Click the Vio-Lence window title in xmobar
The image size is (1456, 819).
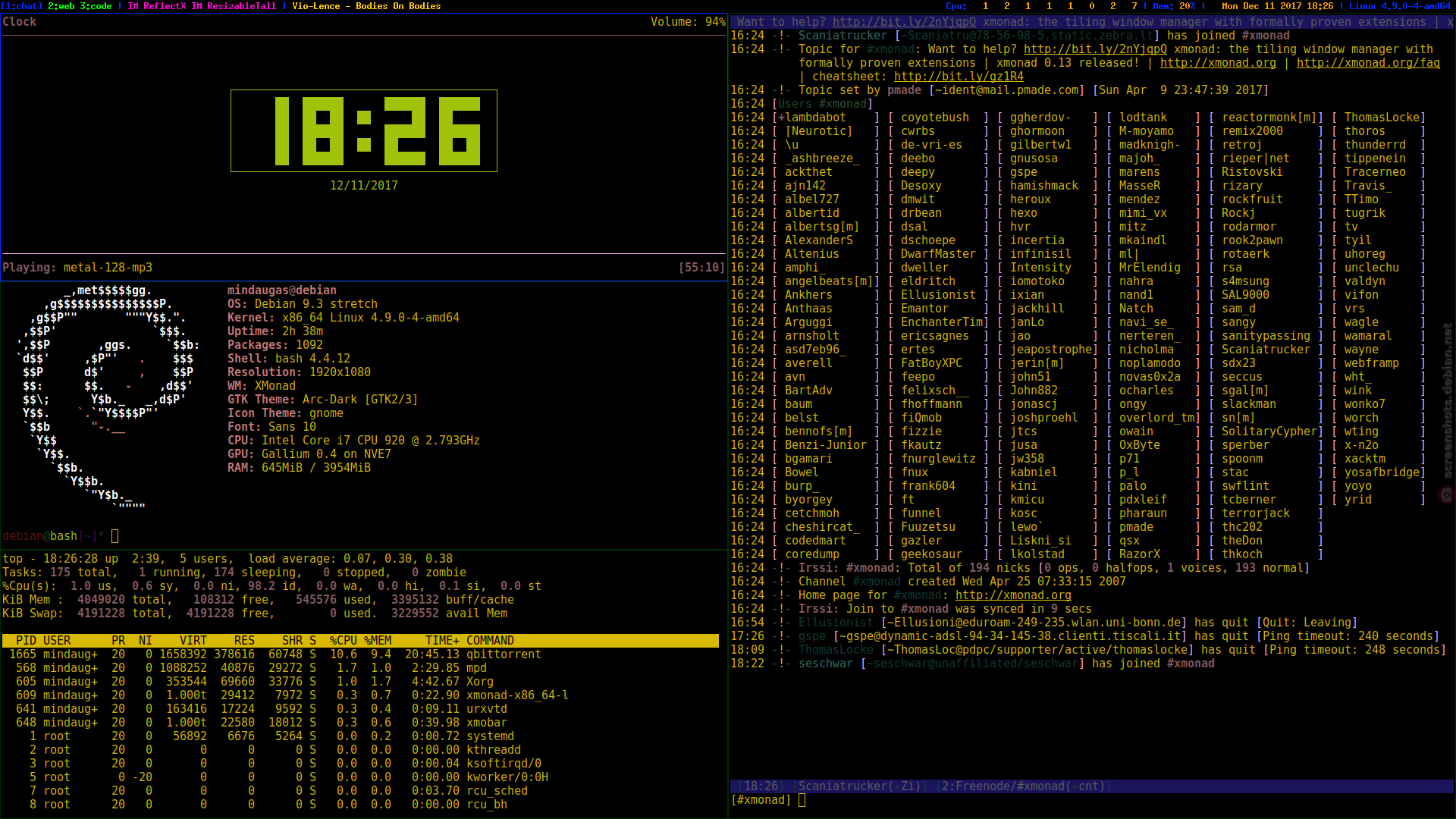coord(366,6)
